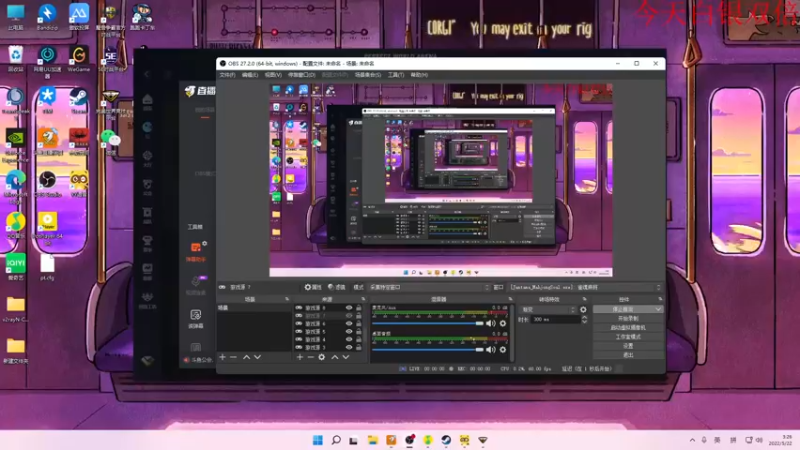Toggle lock icon of source 6
The width and height of the screenshot is (800, 450).
(x=359, y=323)
